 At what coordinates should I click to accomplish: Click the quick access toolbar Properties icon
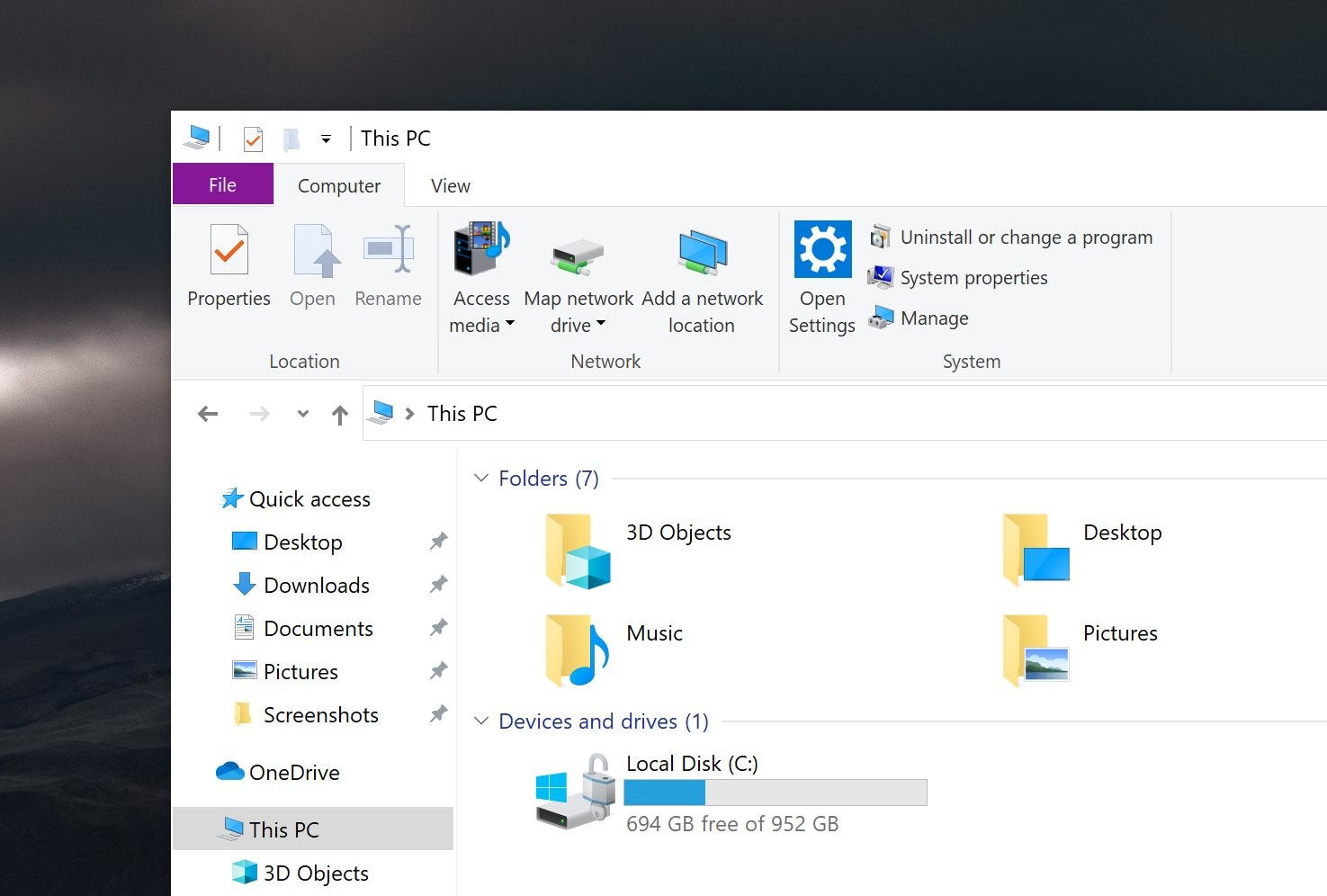coord(254,139)
